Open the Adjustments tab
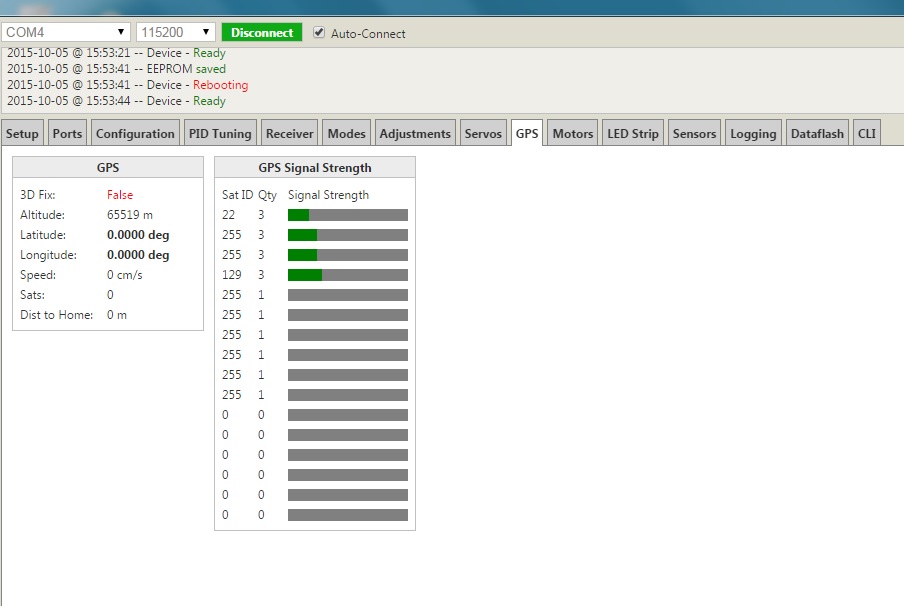The image size is (904, 606). [x=415, y=134]
